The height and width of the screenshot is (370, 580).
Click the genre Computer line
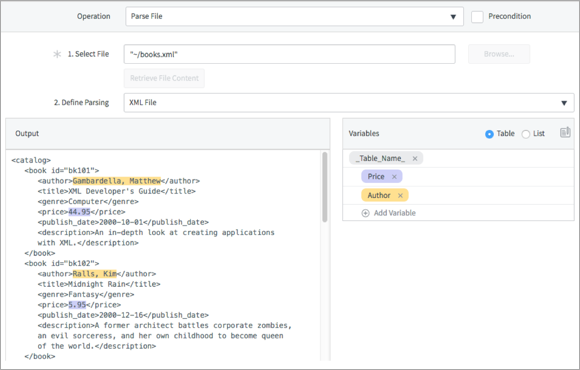point(88,202)
